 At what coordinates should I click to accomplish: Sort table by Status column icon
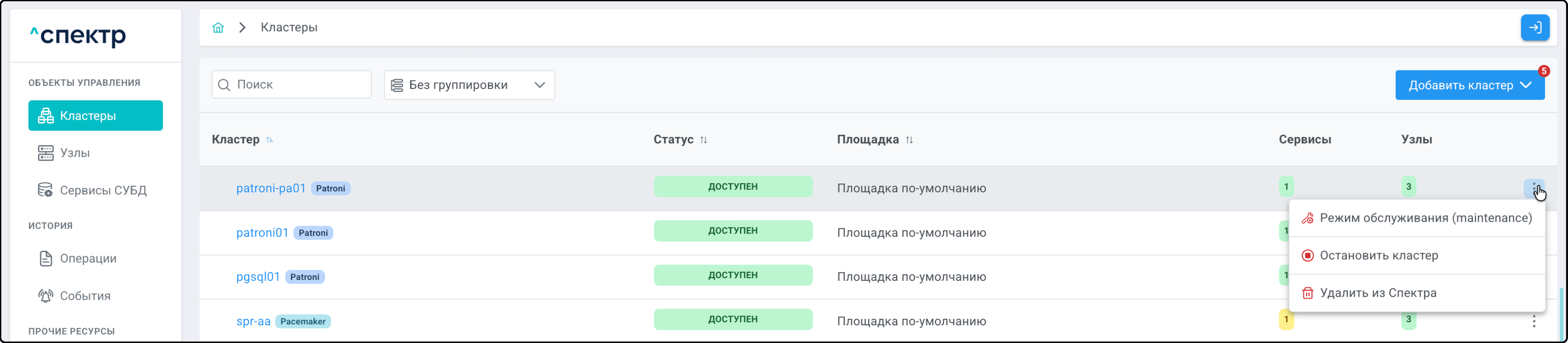tap(704, 140)
